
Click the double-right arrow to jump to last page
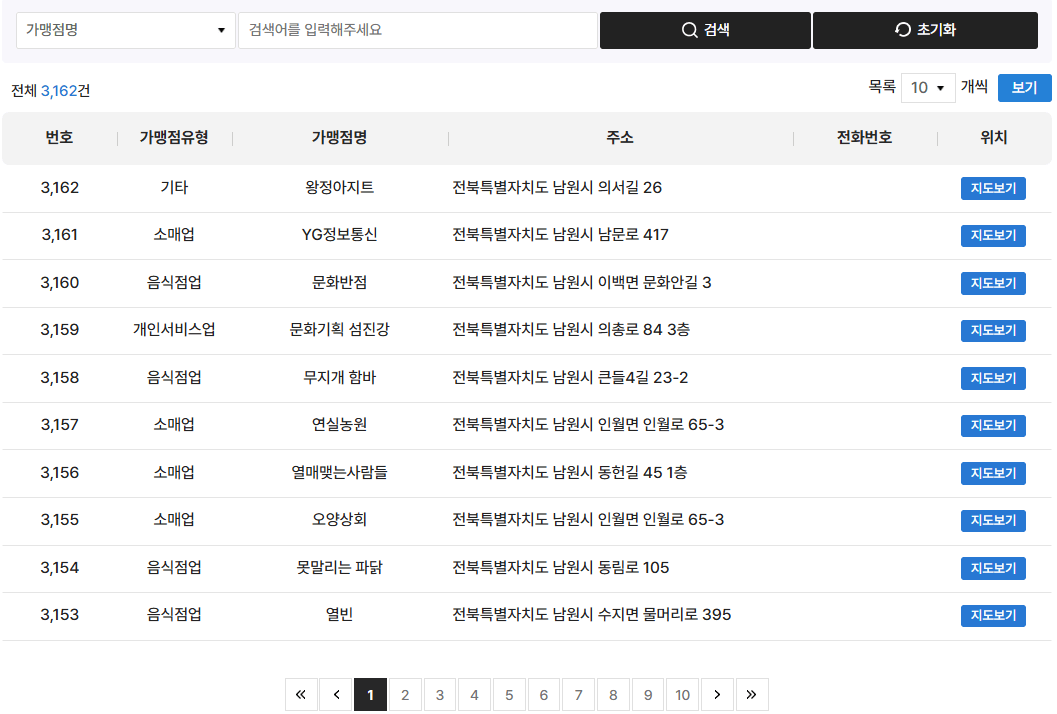pos(752,694)
